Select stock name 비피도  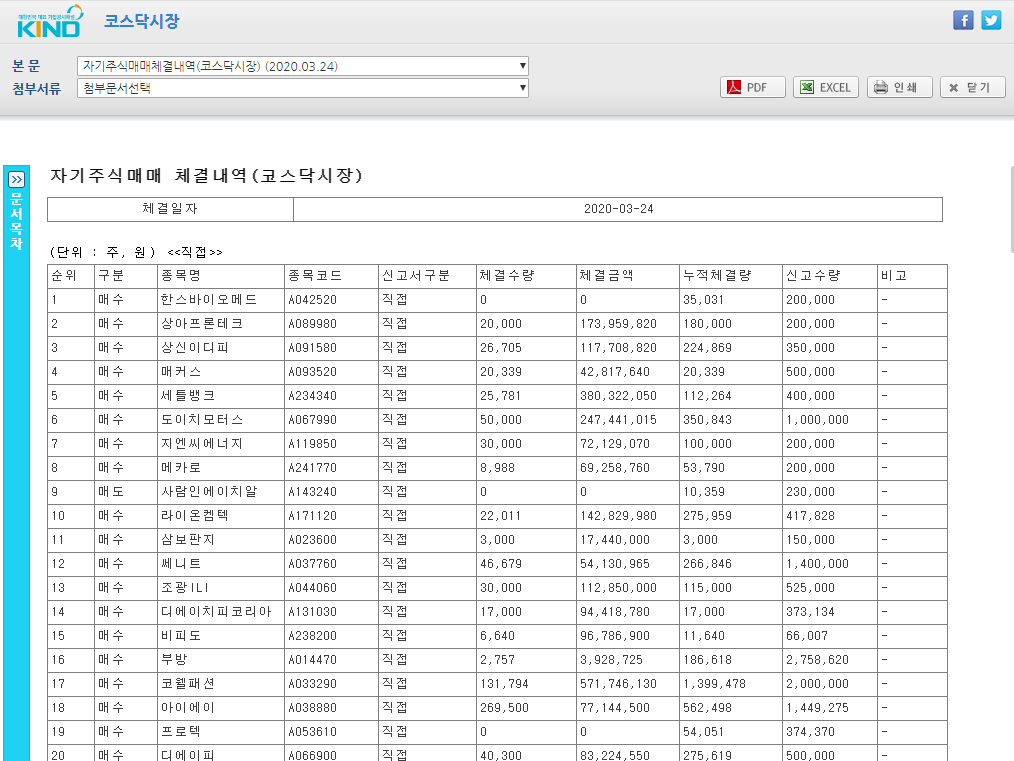click(181, 636)
